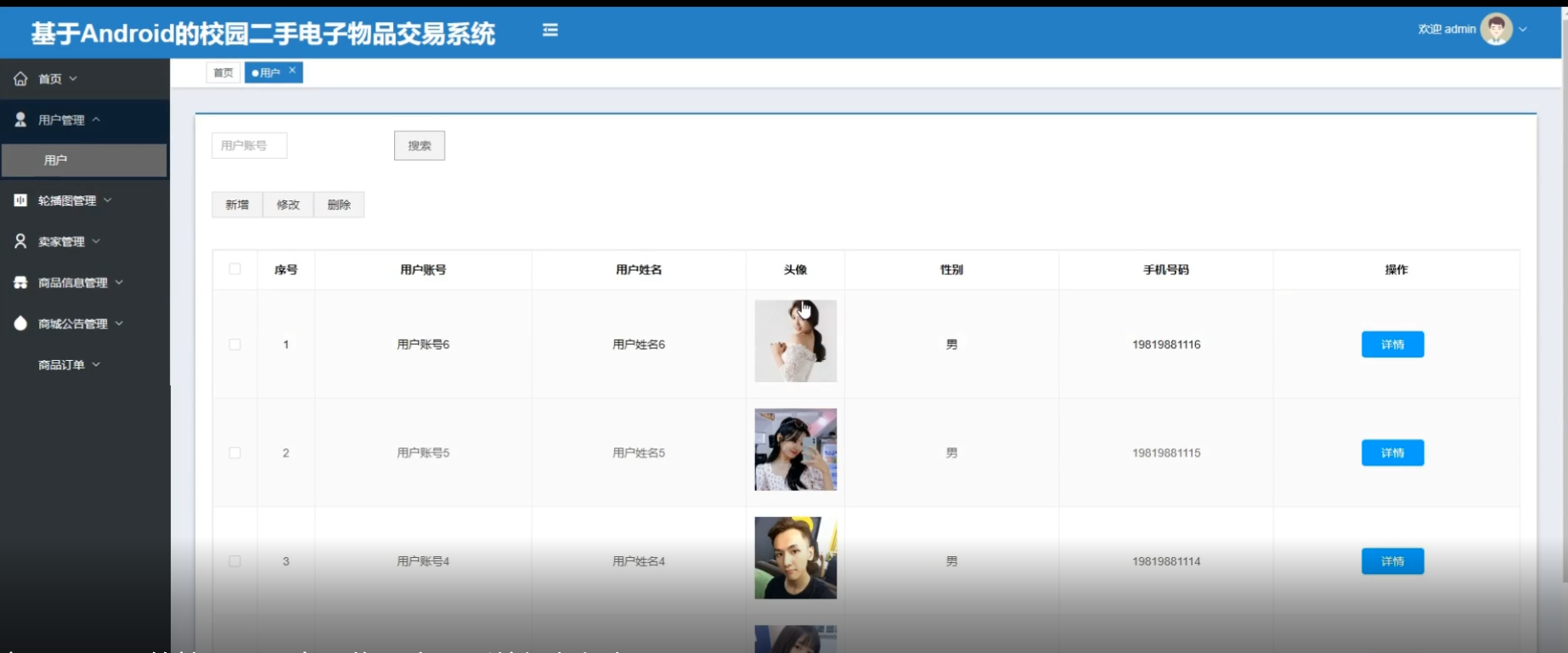The width and height of the screenshot is (1568, 653).
Task: Expand 商品订单 menu chevron
Action: [x=96, y=364]
